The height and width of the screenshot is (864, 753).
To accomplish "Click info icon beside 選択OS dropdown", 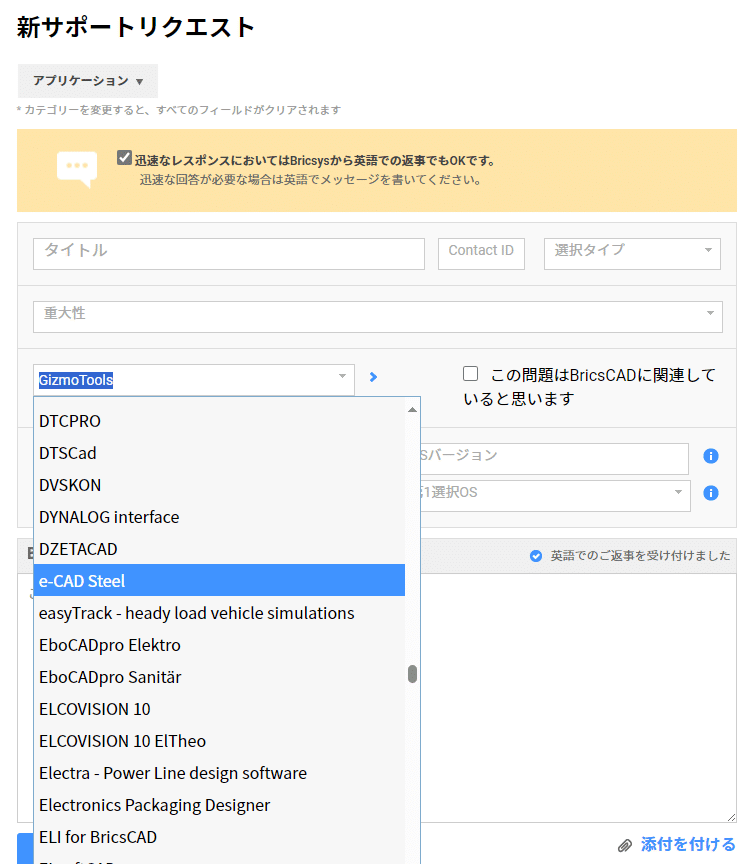I will click(711, 493).
